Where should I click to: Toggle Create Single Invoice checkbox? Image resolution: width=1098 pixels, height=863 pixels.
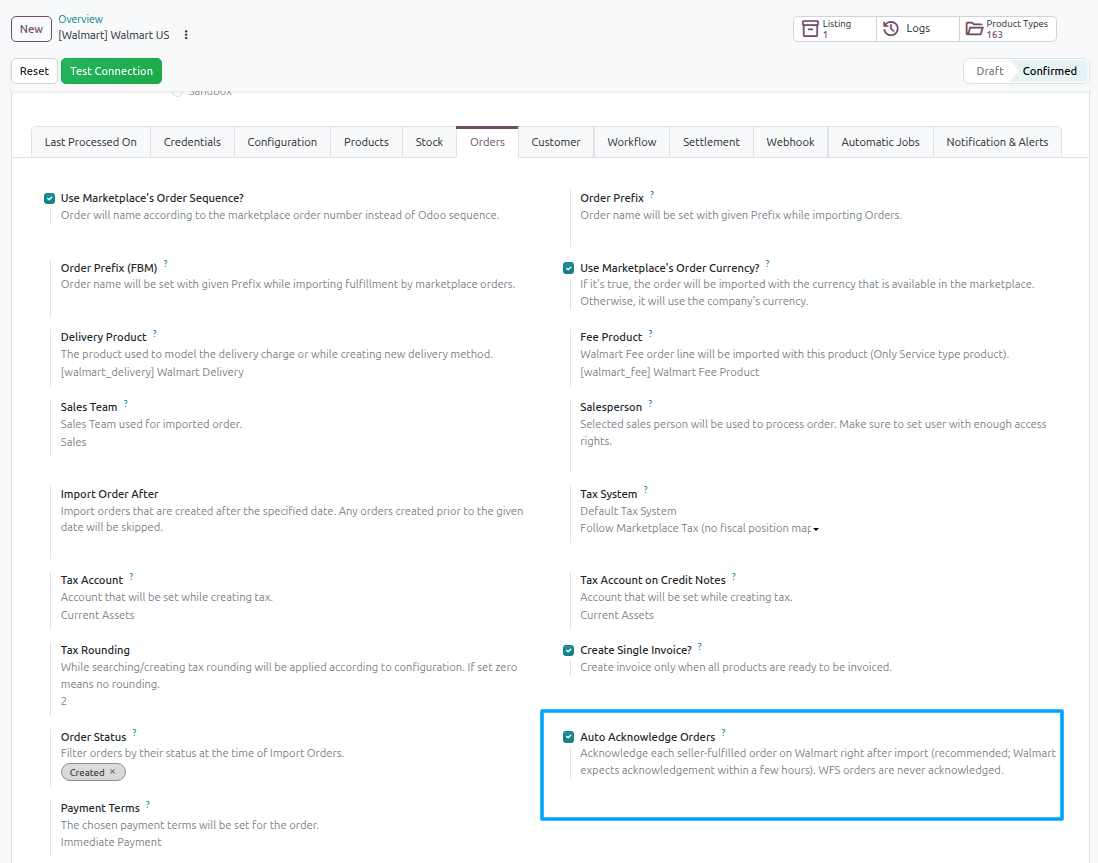coord(569,651)
